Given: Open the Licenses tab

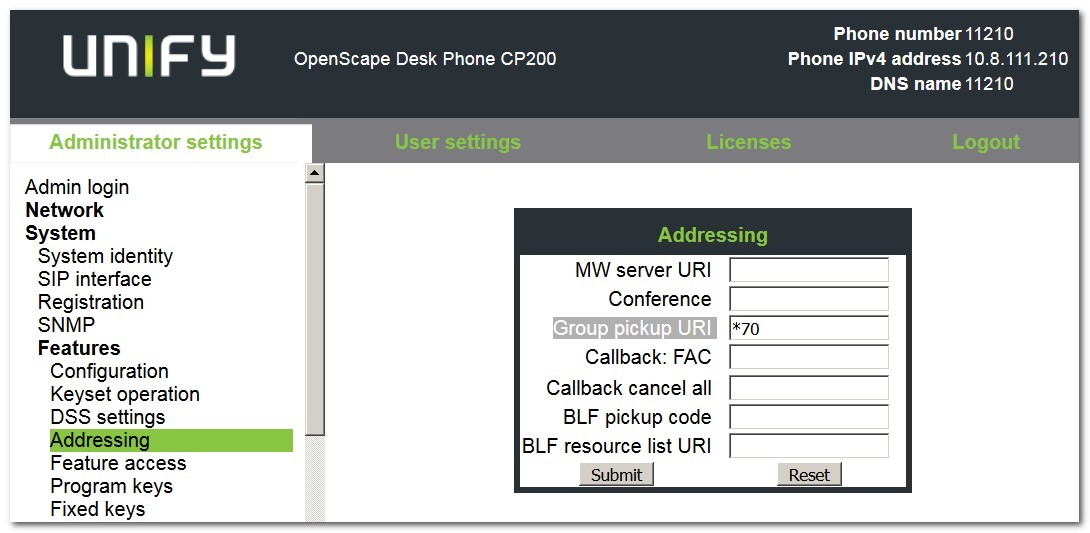Looking at the screenshot, I should [749, 142].
